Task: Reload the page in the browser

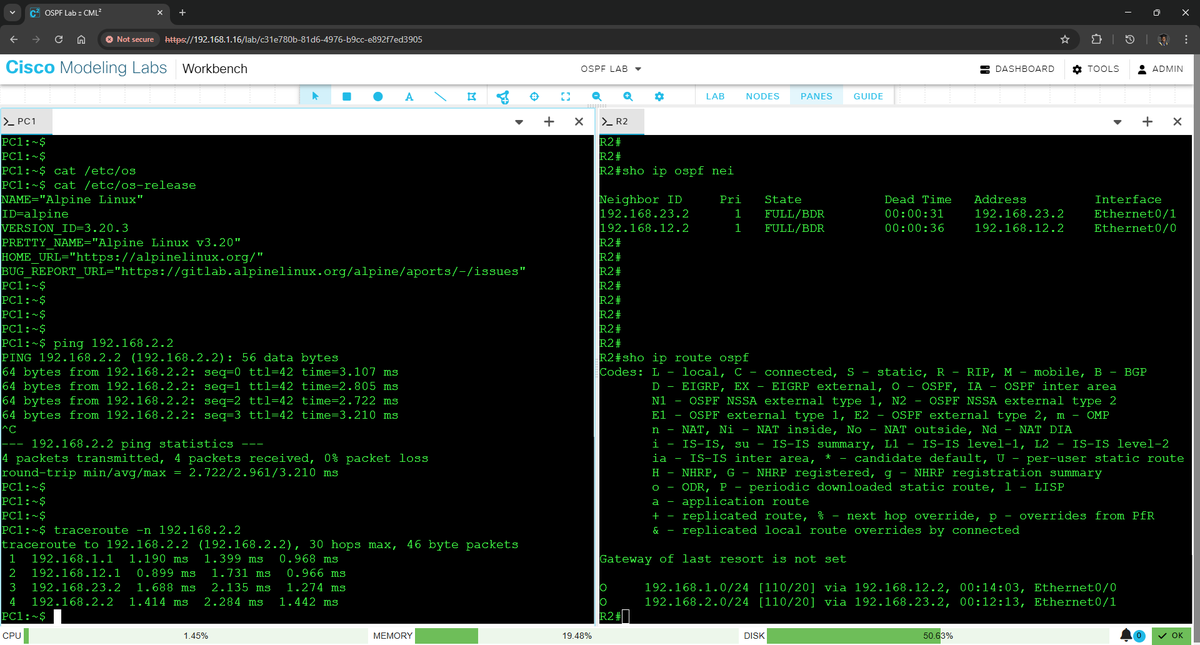Action: coord(59,39)
